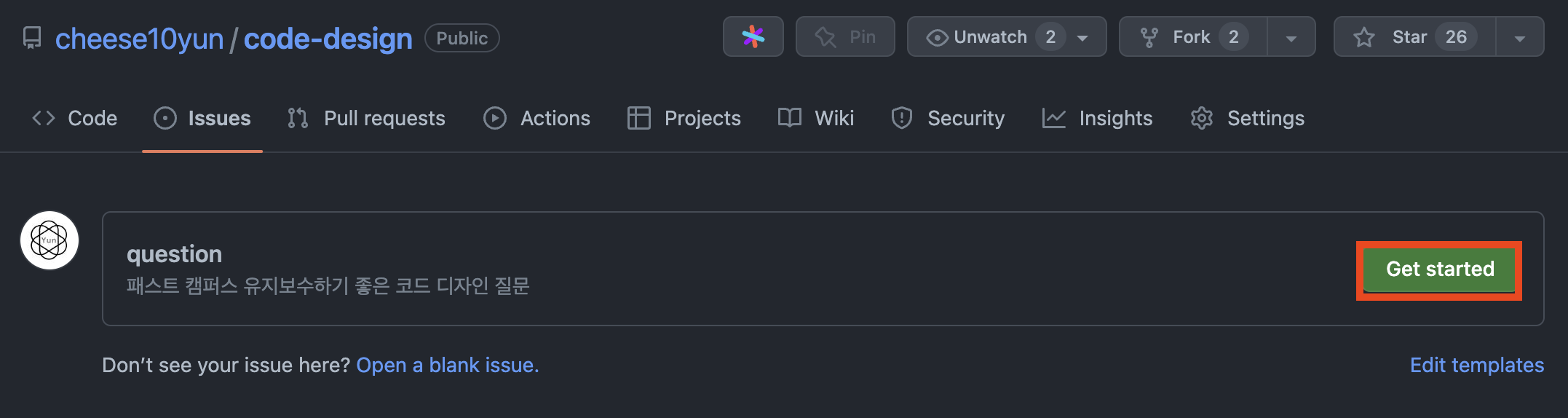Select the Issues tab

click(202, 118)
